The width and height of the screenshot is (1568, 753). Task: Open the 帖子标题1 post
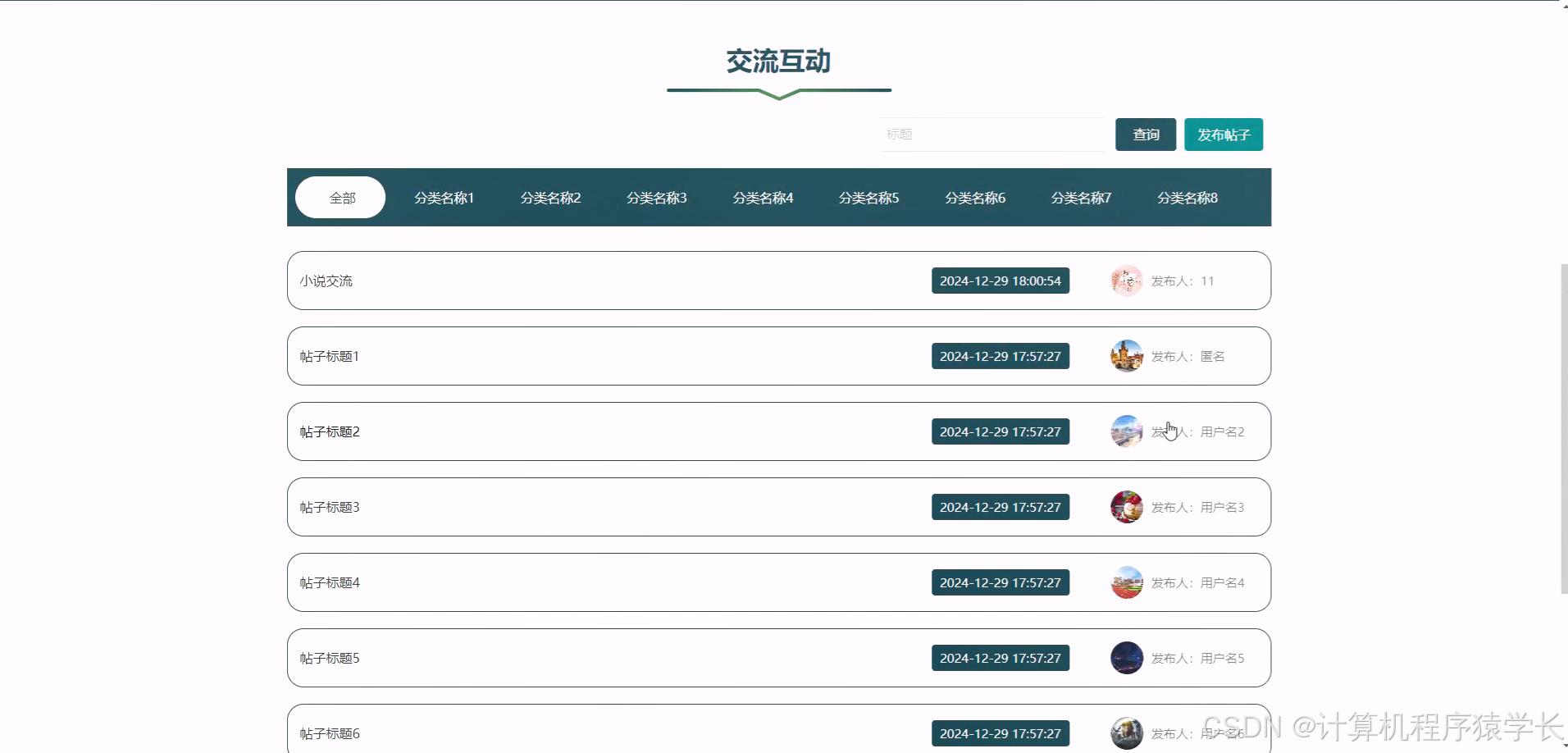(779, 356)
